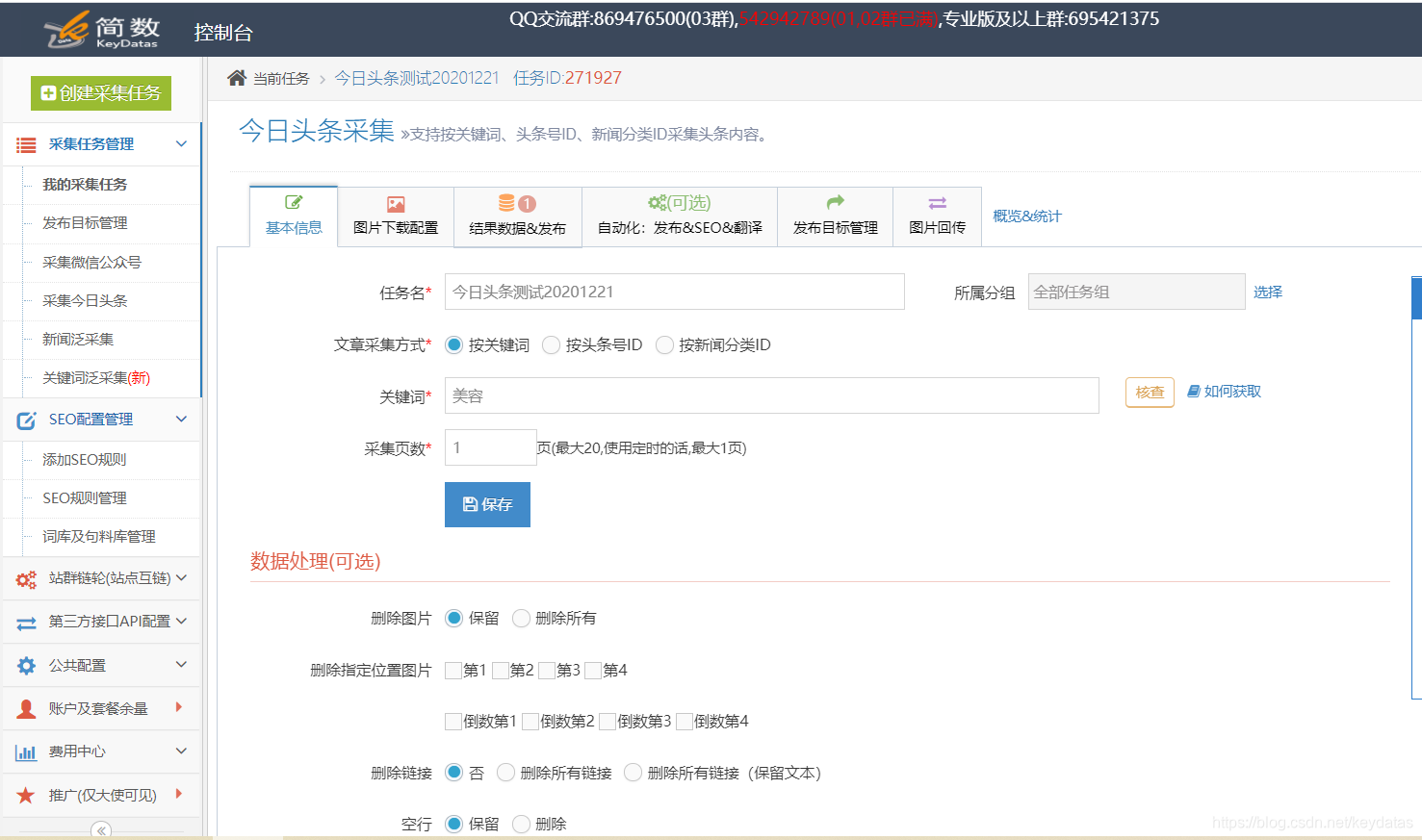Expand 公共配置 chevron
This screenshot has height=840, width=1422.
coord(181,665)
